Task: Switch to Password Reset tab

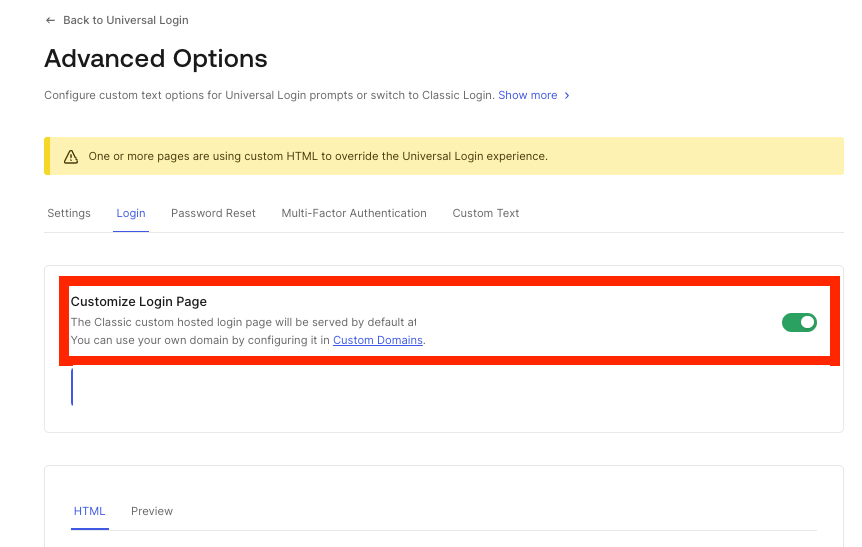Action: 213,213
